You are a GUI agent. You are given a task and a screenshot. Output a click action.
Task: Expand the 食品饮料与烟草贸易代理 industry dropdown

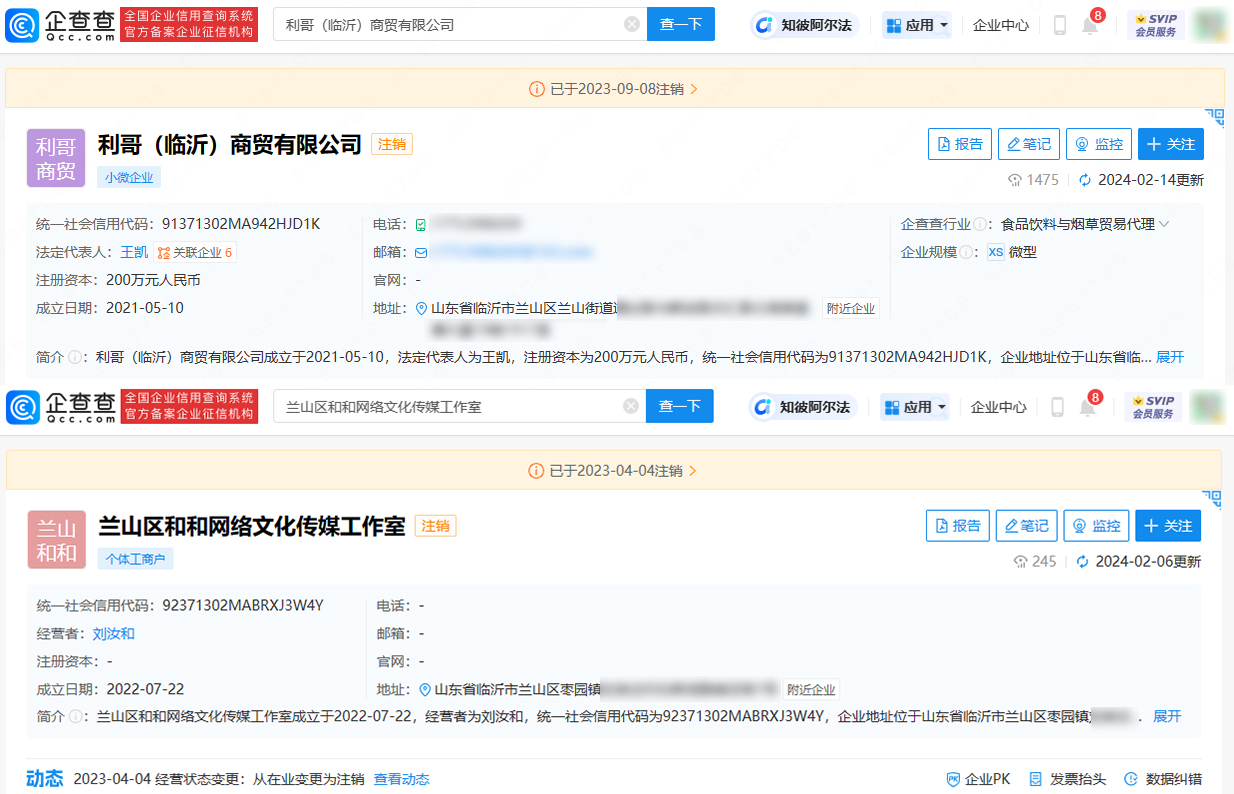point(1164,224)
